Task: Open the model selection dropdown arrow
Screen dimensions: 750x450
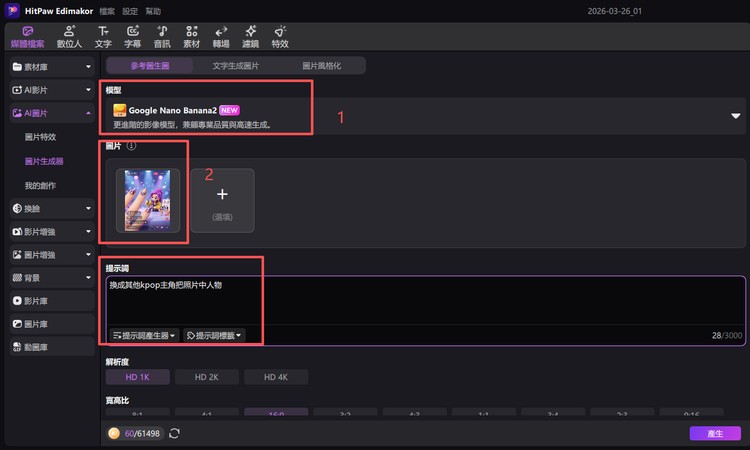Action: click(x=735, y=116)
